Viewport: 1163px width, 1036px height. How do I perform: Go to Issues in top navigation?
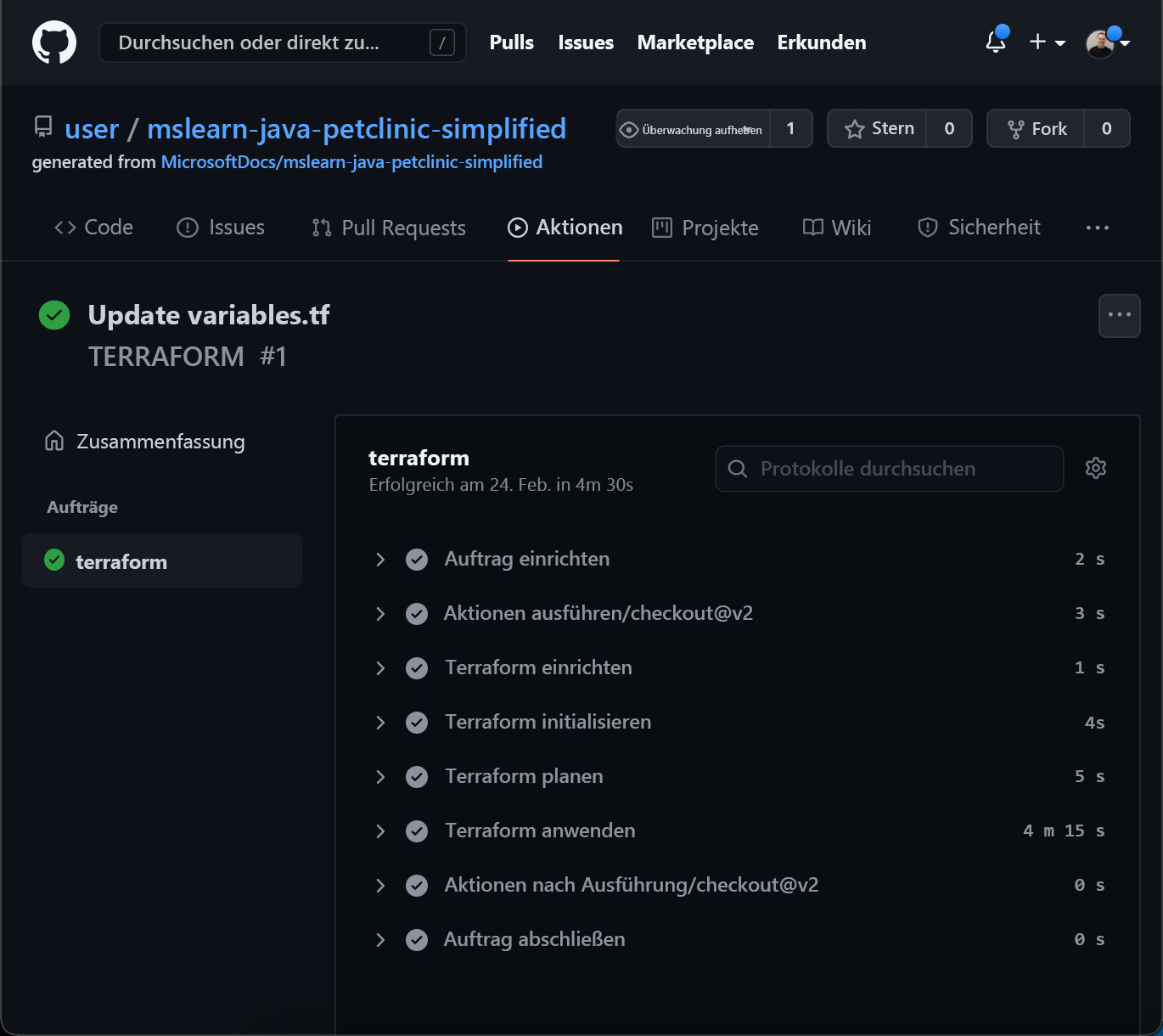click(586, 42)
